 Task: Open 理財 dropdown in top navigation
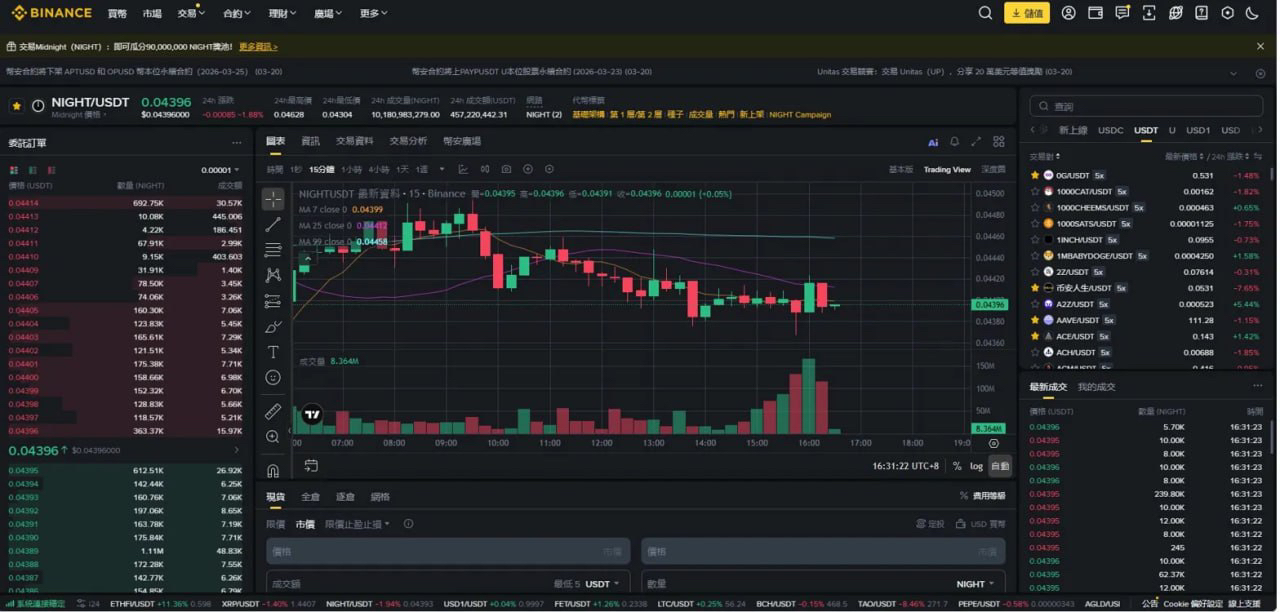click(x=283, y=13)
